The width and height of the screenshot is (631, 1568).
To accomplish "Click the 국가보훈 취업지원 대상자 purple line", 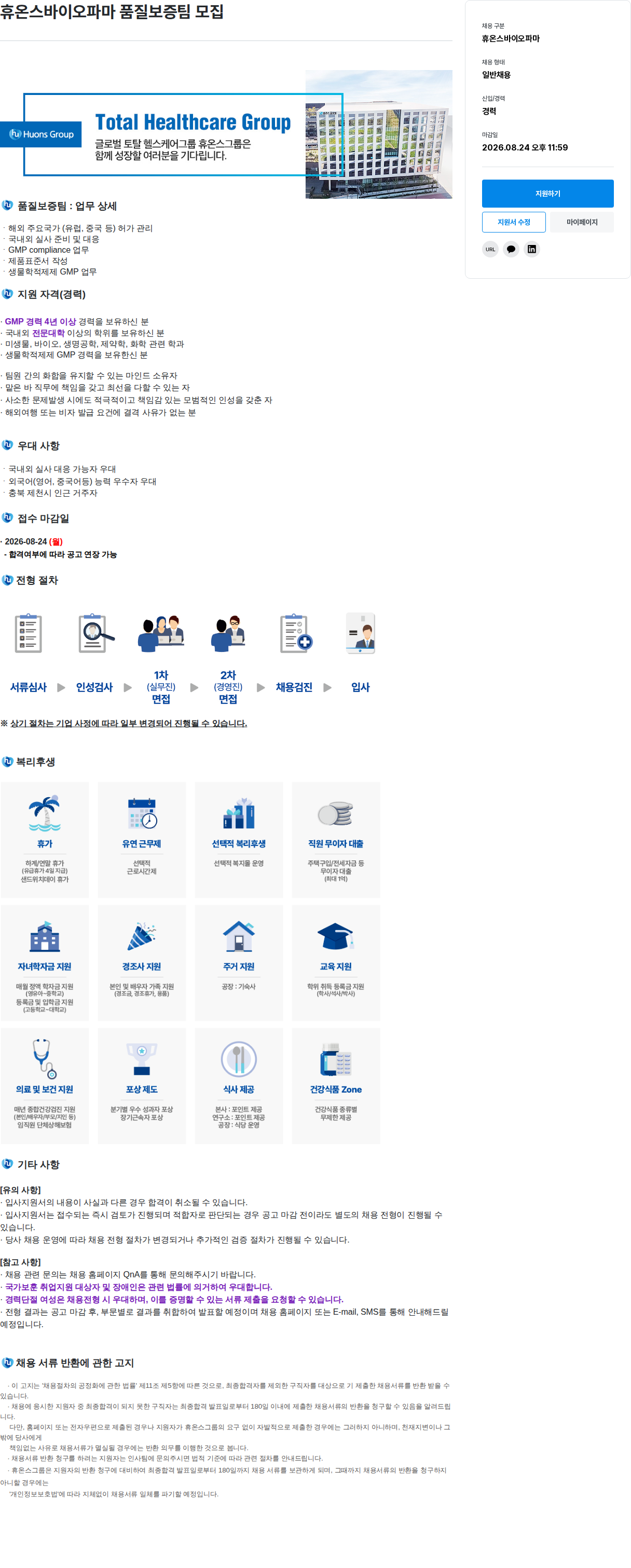I will click(138, 1287).
